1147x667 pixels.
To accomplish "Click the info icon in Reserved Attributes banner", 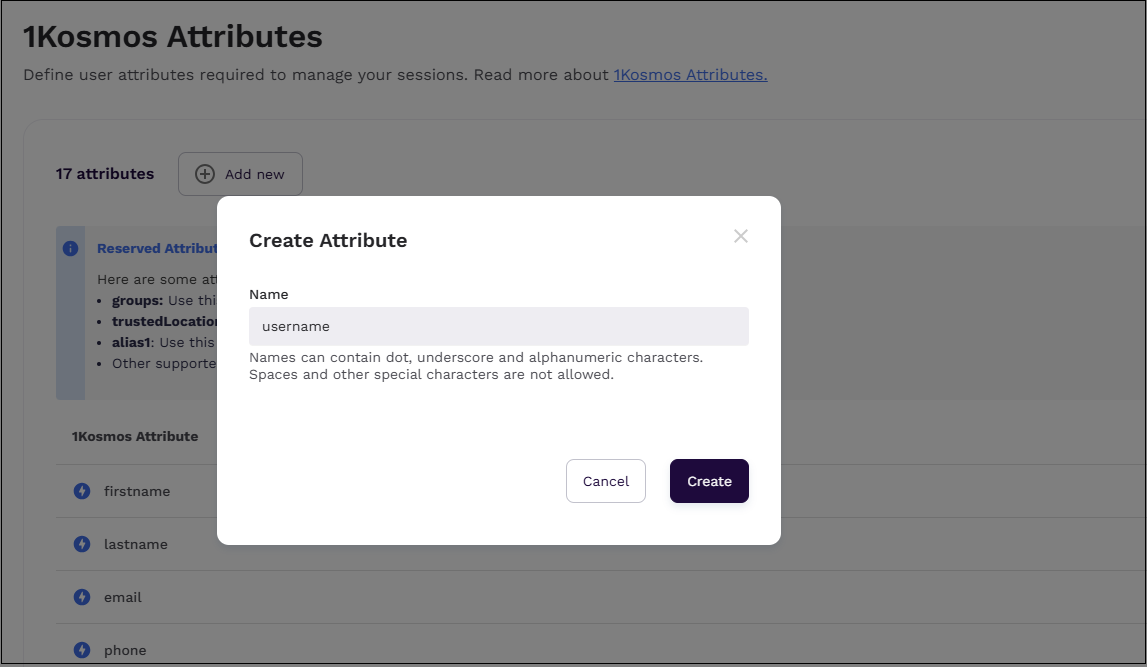I will point(70,249).
